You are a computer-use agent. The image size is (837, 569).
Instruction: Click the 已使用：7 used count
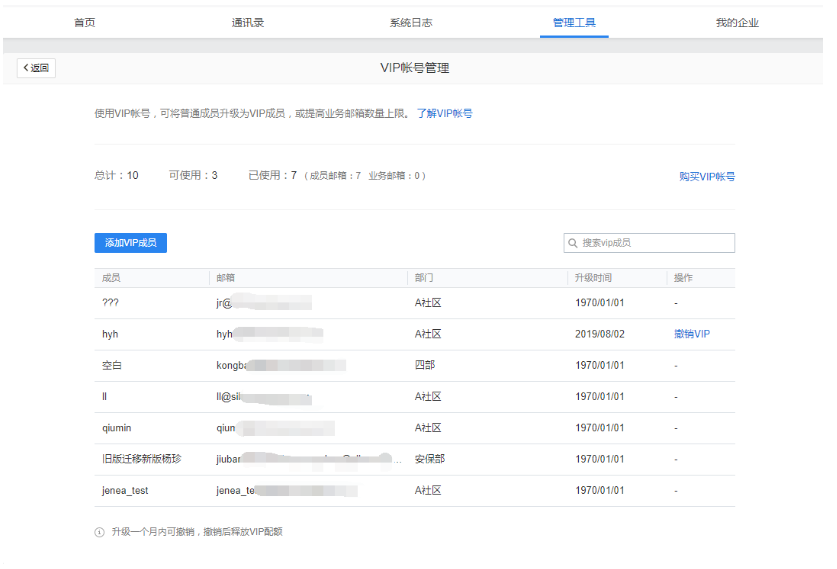[272, 176]
